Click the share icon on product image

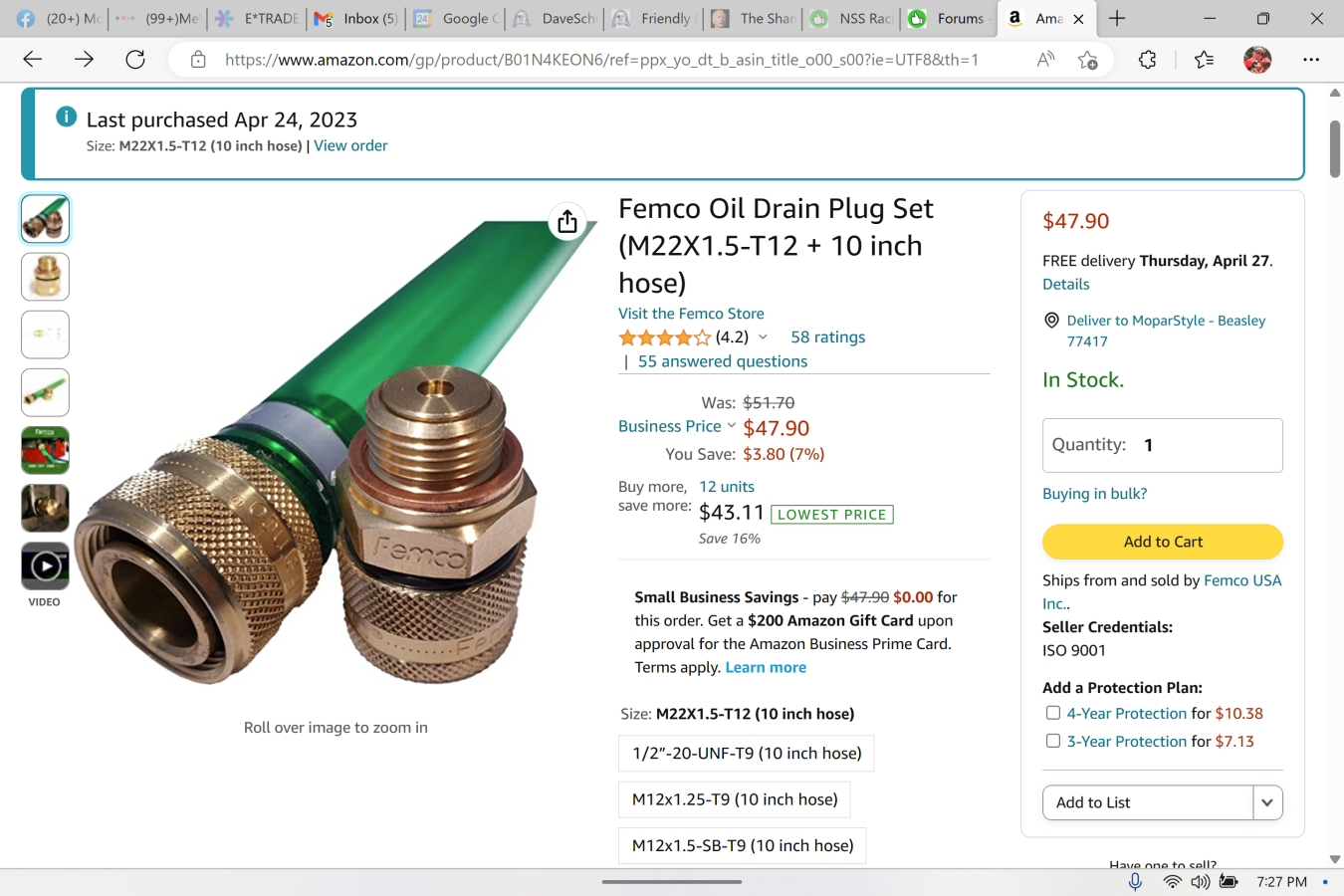567,221
